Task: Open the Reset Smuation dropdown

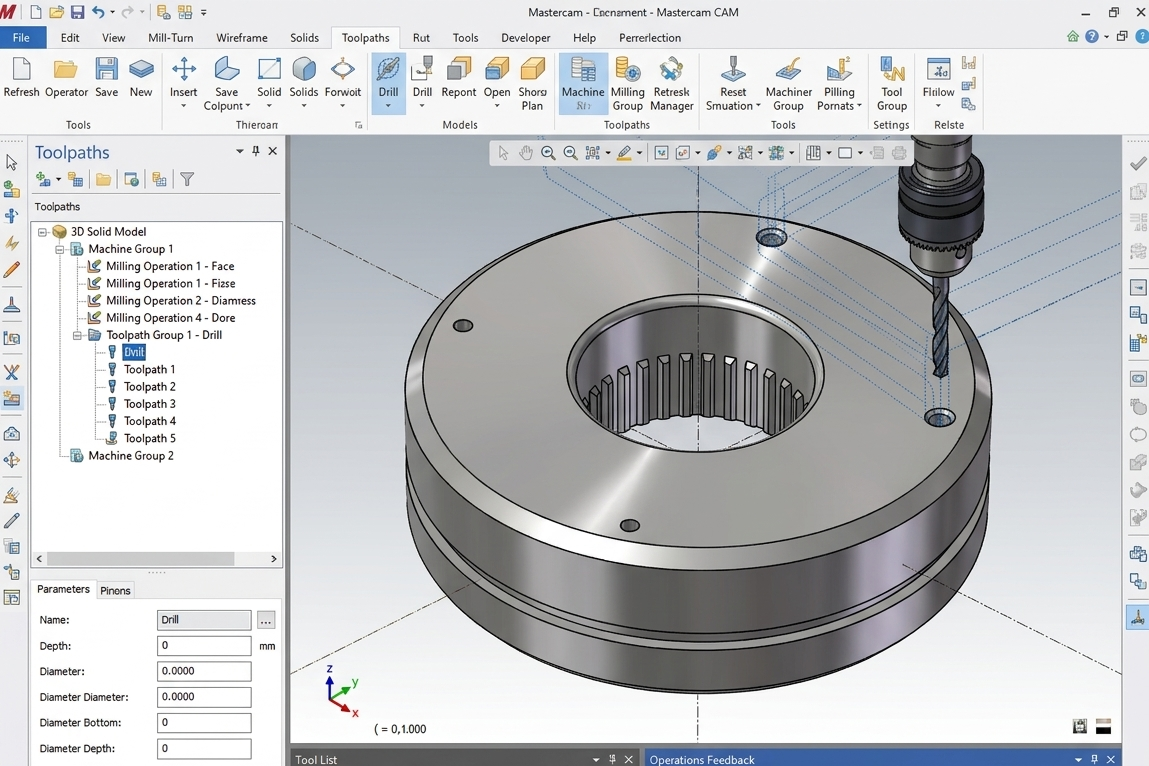Action: (x=758, y=106)
